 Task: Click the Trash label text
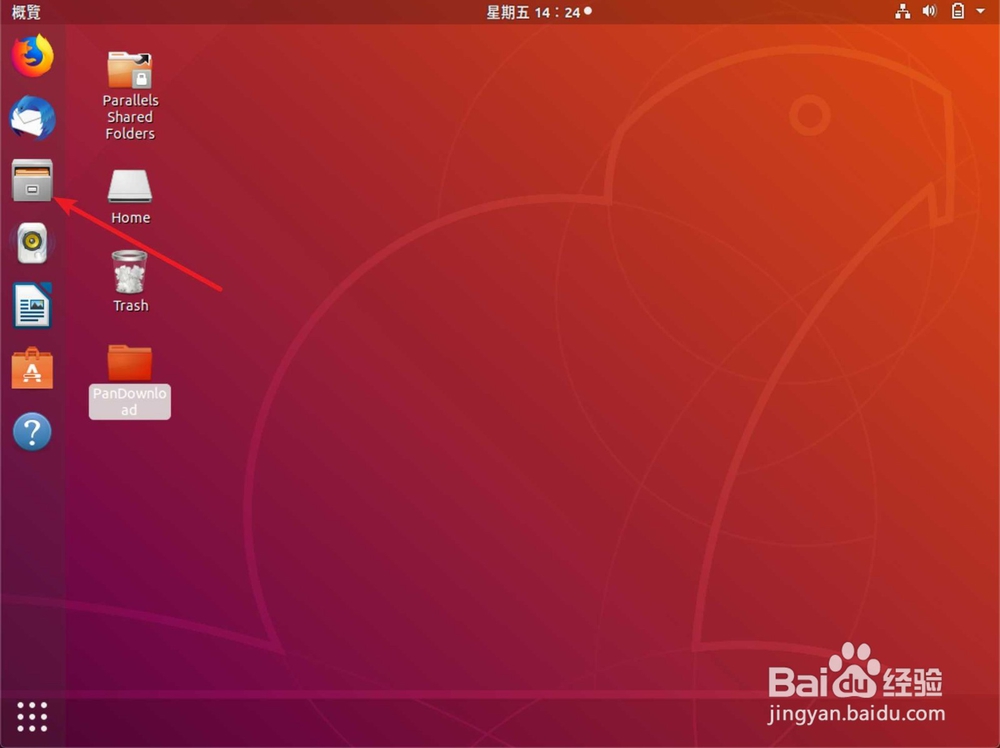coord(131,305)
